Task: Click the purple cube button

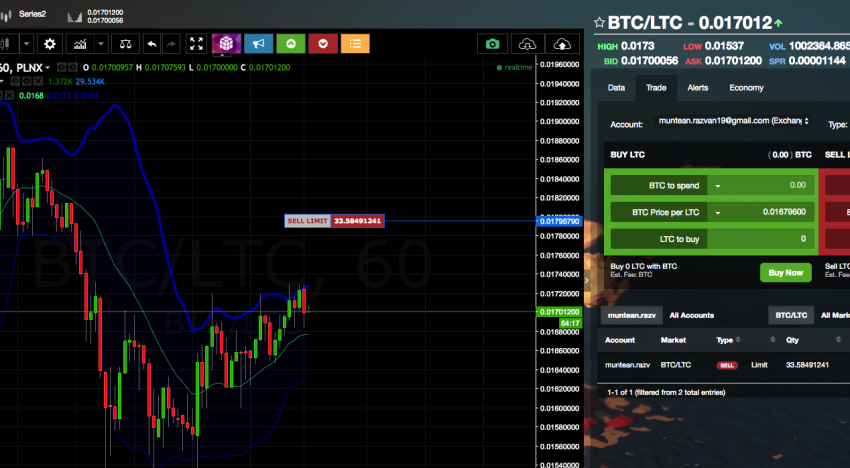Action: pos(226,43)
